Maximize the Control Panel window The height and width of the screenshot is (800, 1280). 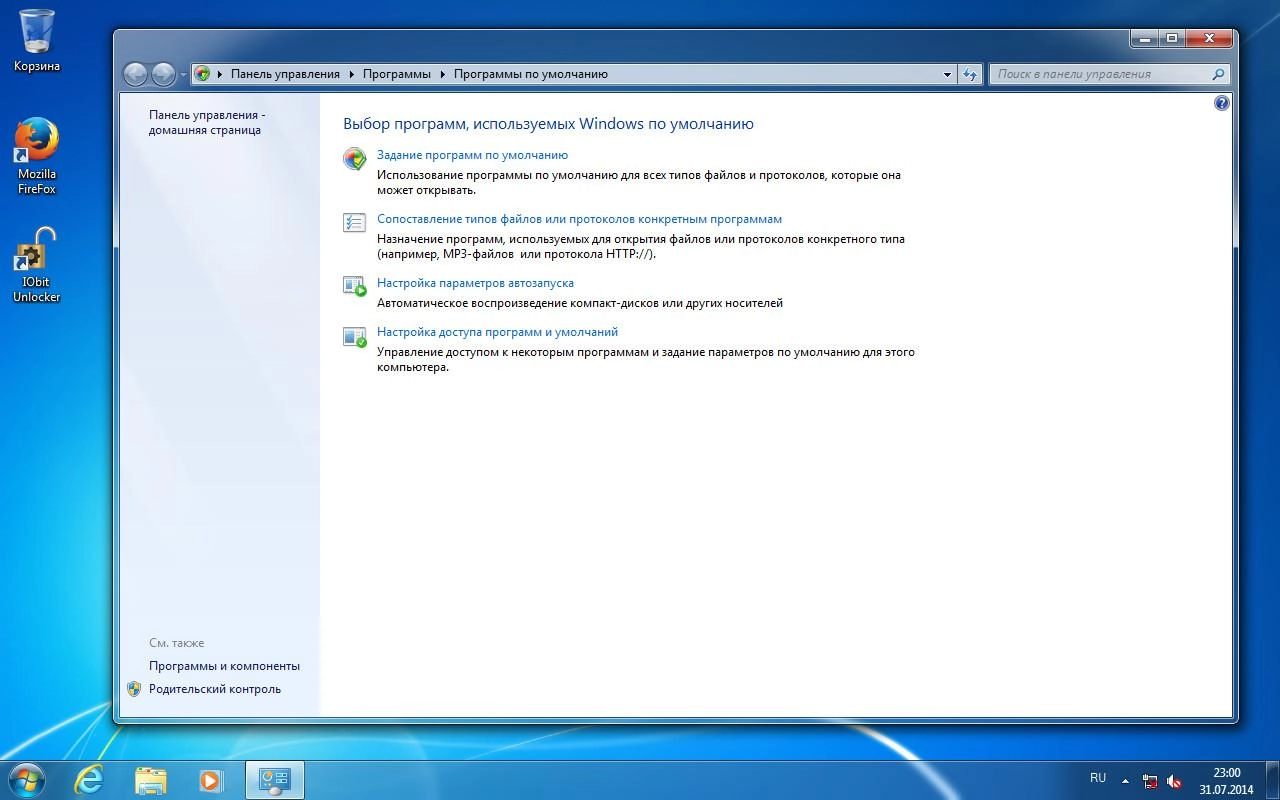point(1171,38)
